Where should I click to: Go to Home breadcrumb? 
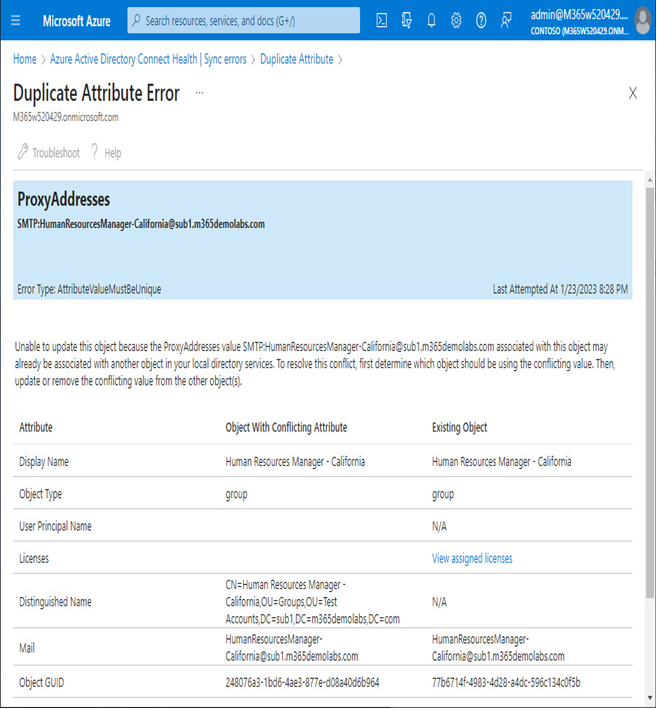click(24, 59)
